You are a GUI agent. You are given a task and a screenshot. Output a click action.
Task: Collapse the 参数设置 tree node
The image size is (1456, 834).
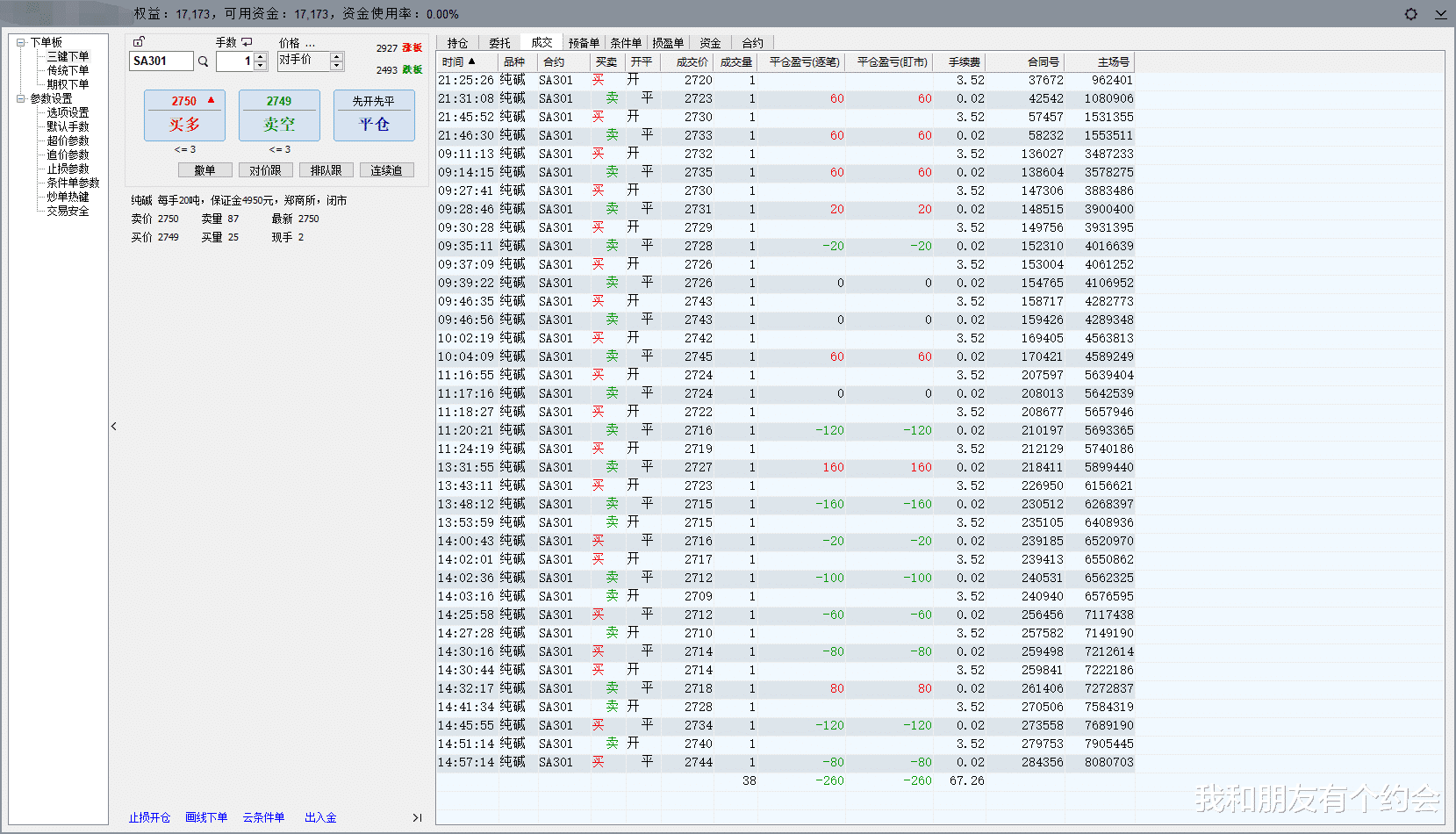tap(20, 98)
